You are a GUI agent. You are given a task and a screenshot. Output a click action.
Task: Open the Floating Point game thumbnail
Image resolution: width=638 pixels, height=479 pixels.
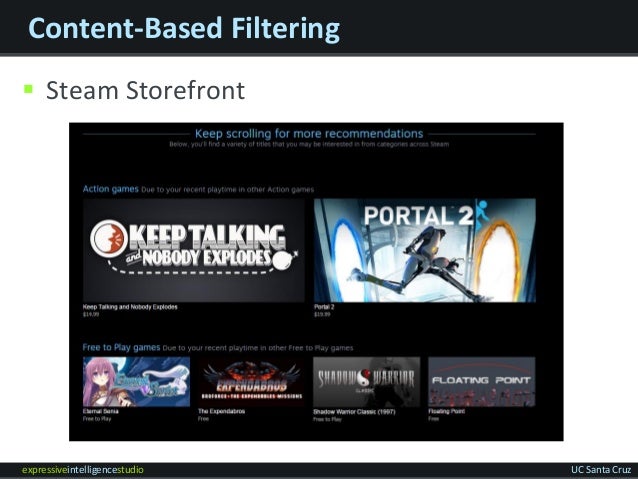tap(482, 382)
